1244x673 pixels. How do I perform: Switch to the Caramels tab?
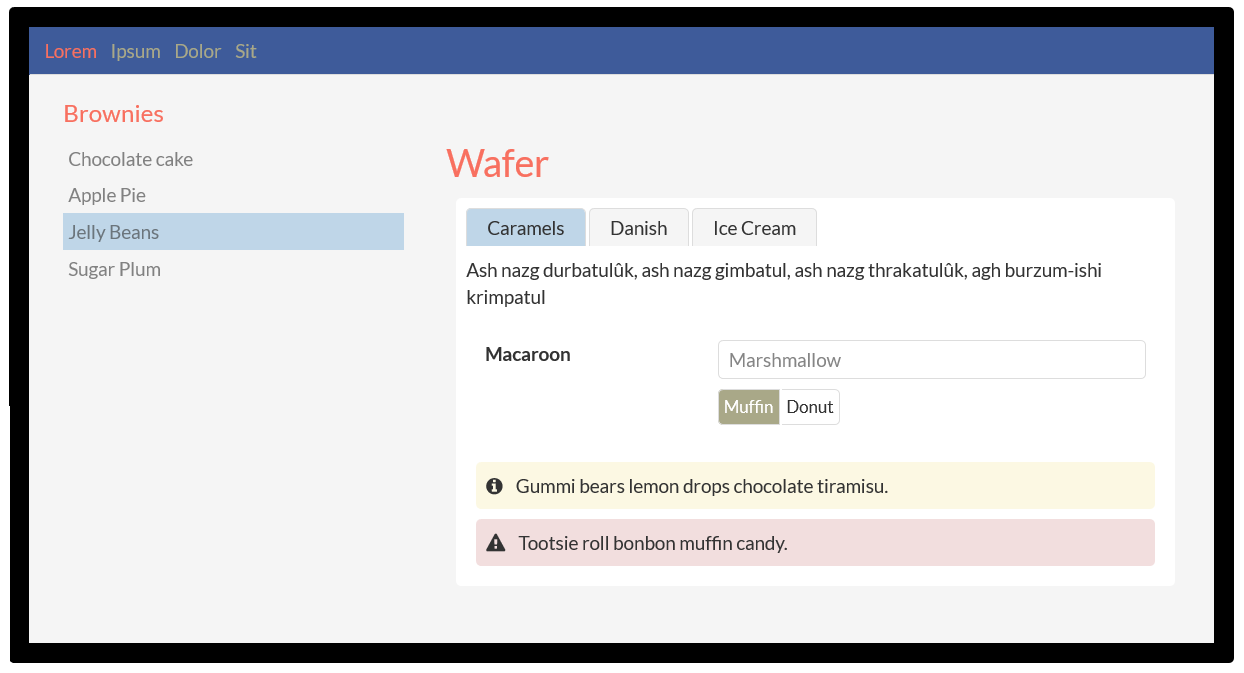[x=526, y=228]
